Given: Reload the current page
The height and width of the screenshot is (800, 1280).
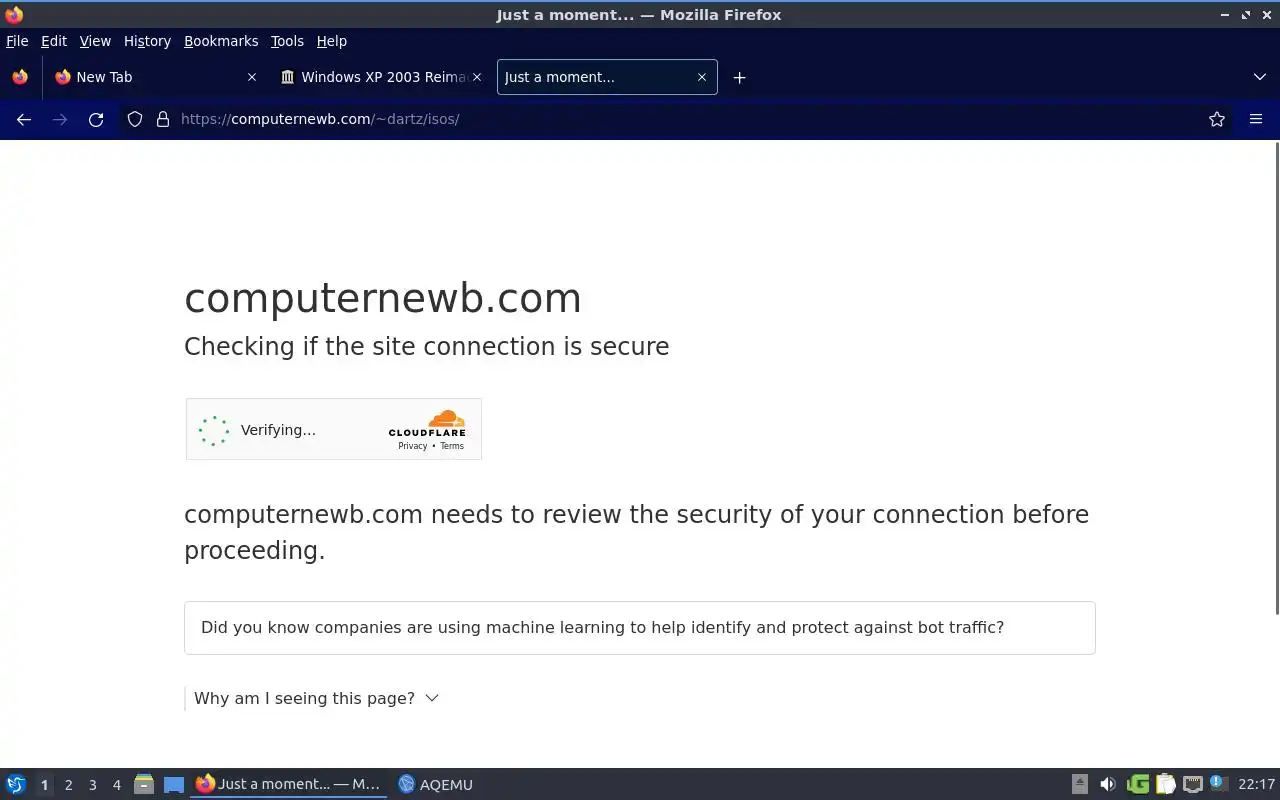Looking at the screenshot, I should 96,119.
